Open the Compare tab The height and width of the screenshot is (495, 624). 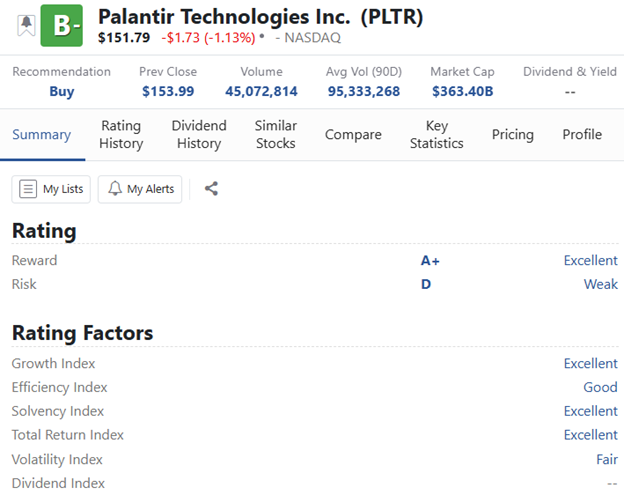tap(353, 134)
